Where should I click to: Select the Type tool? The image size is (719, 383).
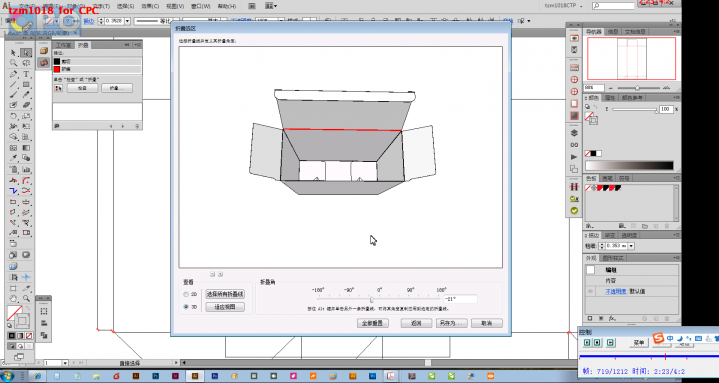point(26,74)
